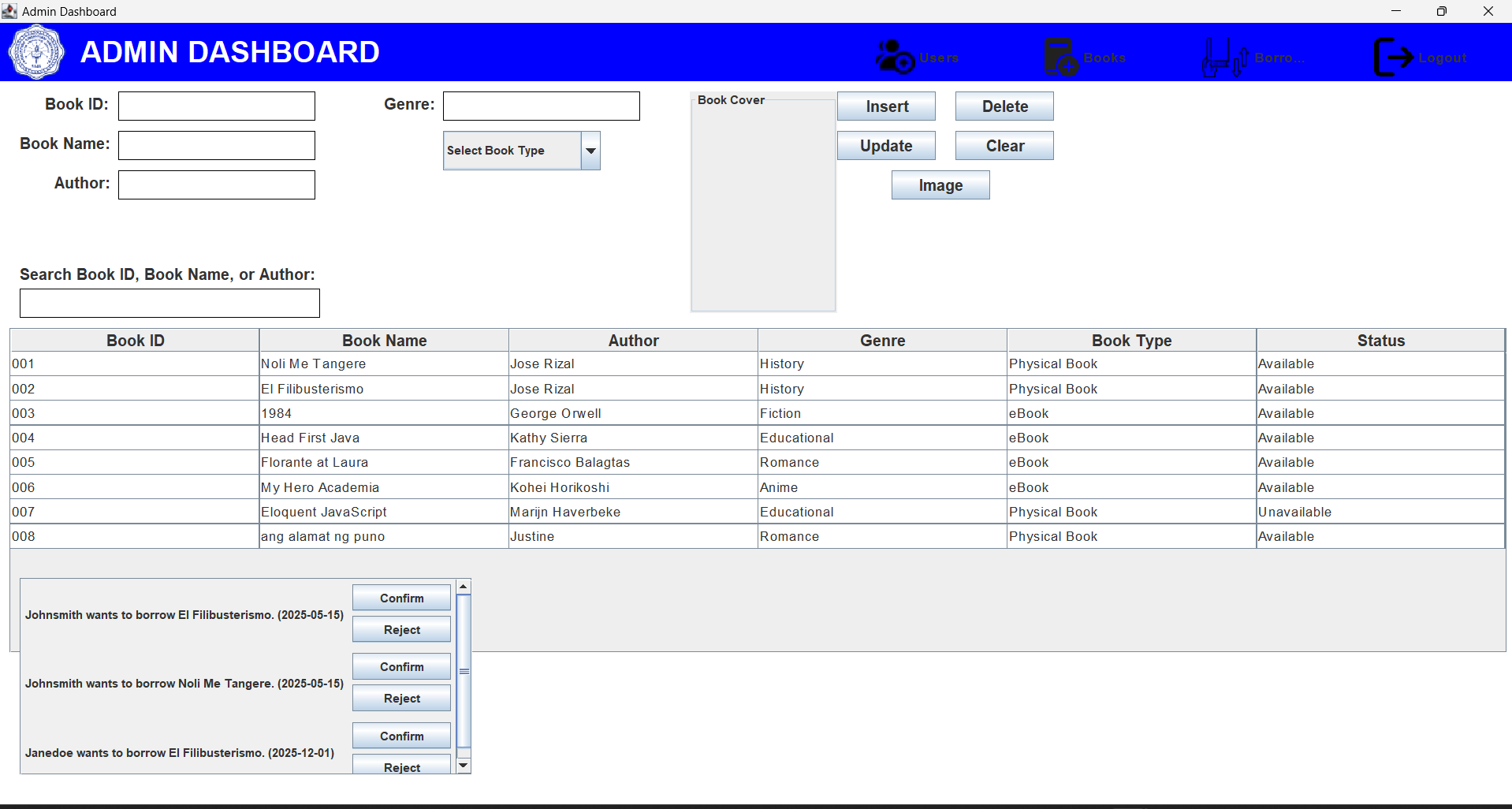Open the Select Book Type dropdown

(522, 151)
